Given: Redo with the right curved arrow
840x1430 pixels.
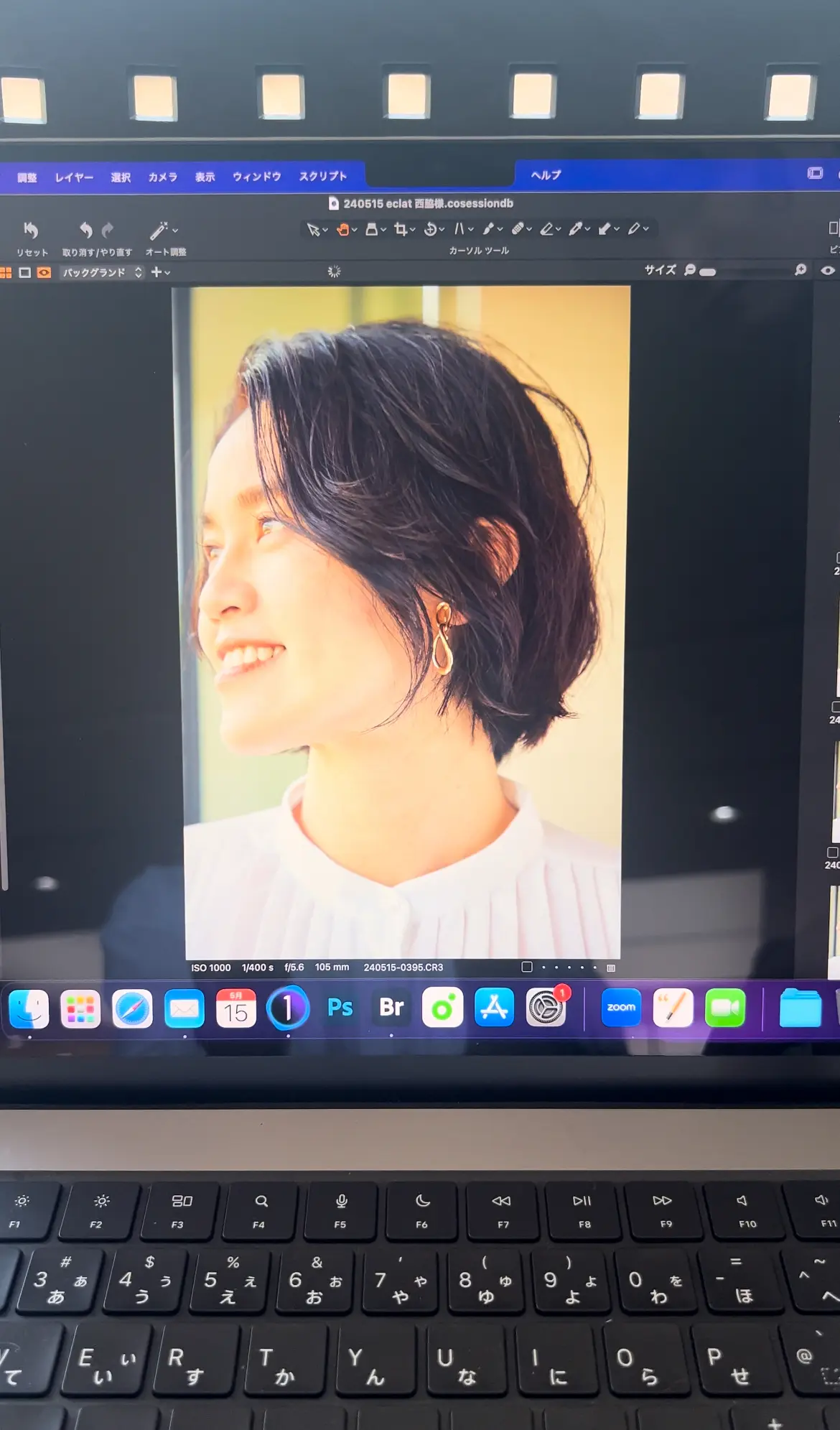Looking at the screenshot, I should (x=108, y=230).
